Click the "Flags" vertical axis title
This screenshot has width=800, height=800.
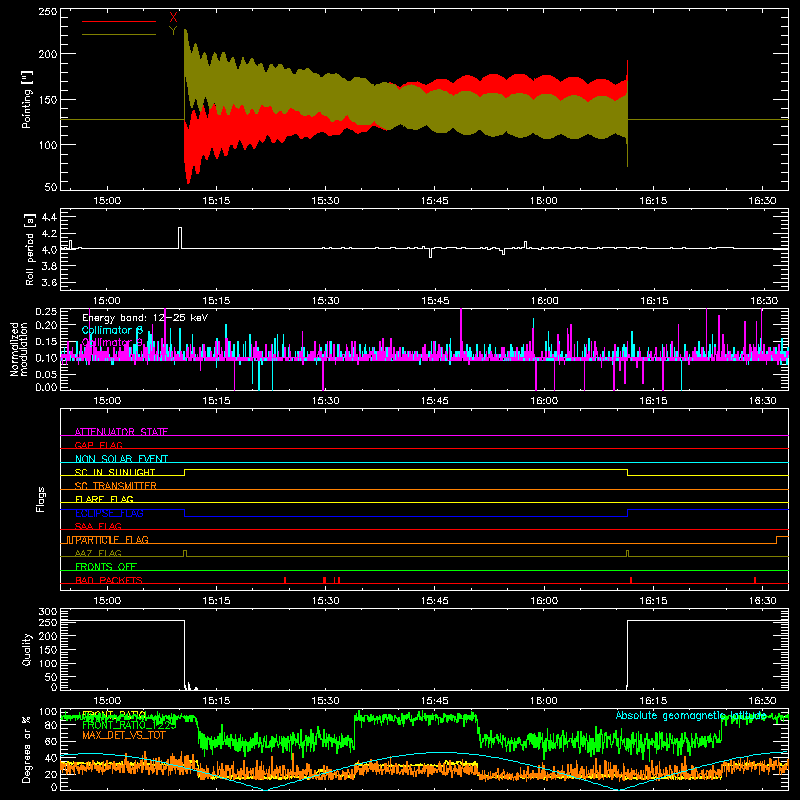[x=40, y=499]
